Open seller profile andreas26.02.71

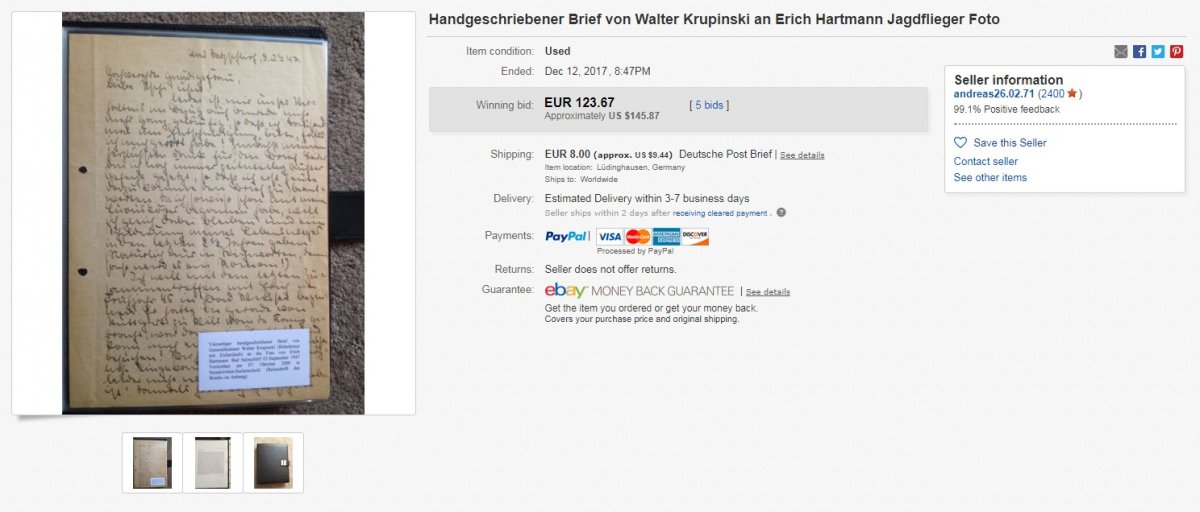tap(994, 94)
